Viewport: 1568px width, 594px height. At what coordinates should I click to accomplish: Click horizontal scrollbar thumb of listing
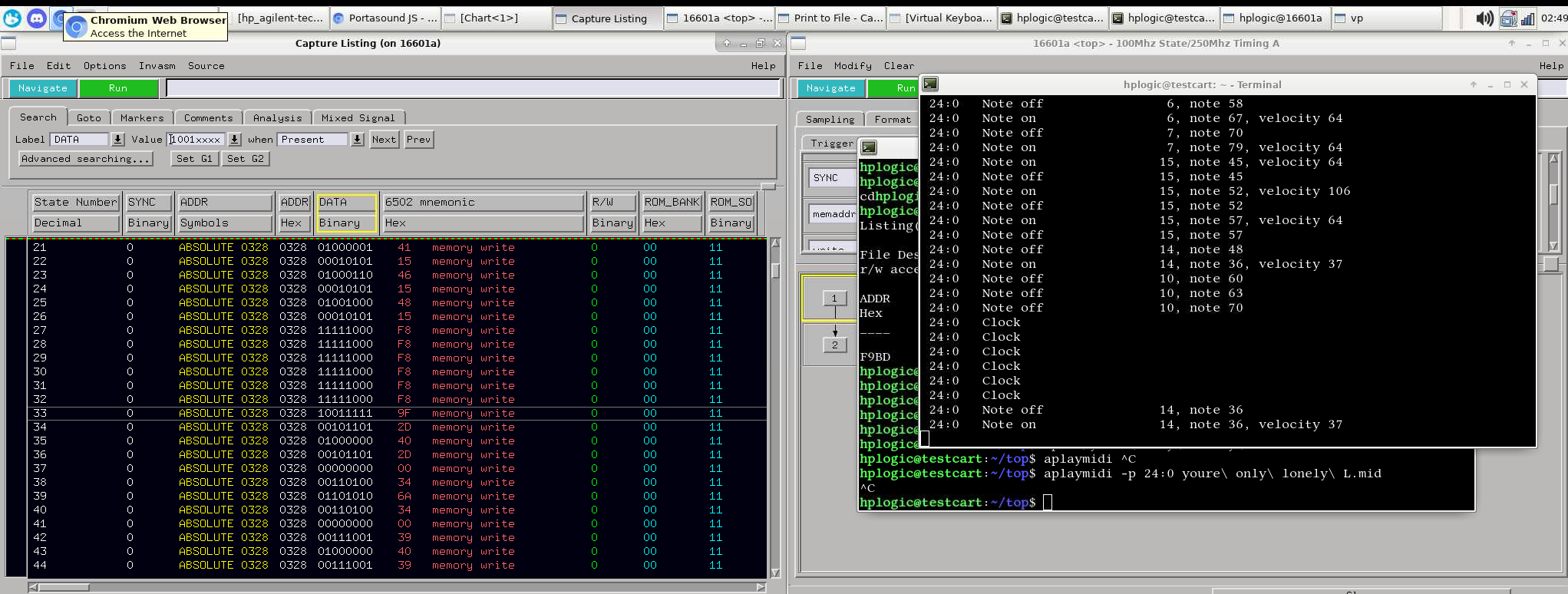(65, 587)
